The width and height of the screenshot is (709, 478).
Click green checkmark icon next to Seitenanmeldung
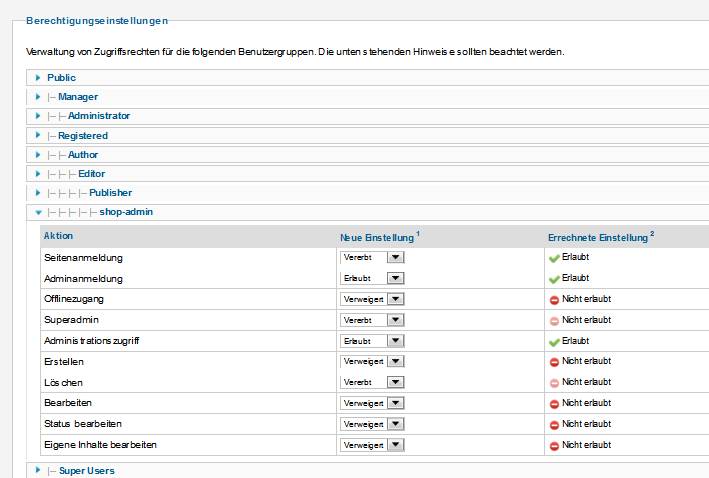[x=554, y=257]
